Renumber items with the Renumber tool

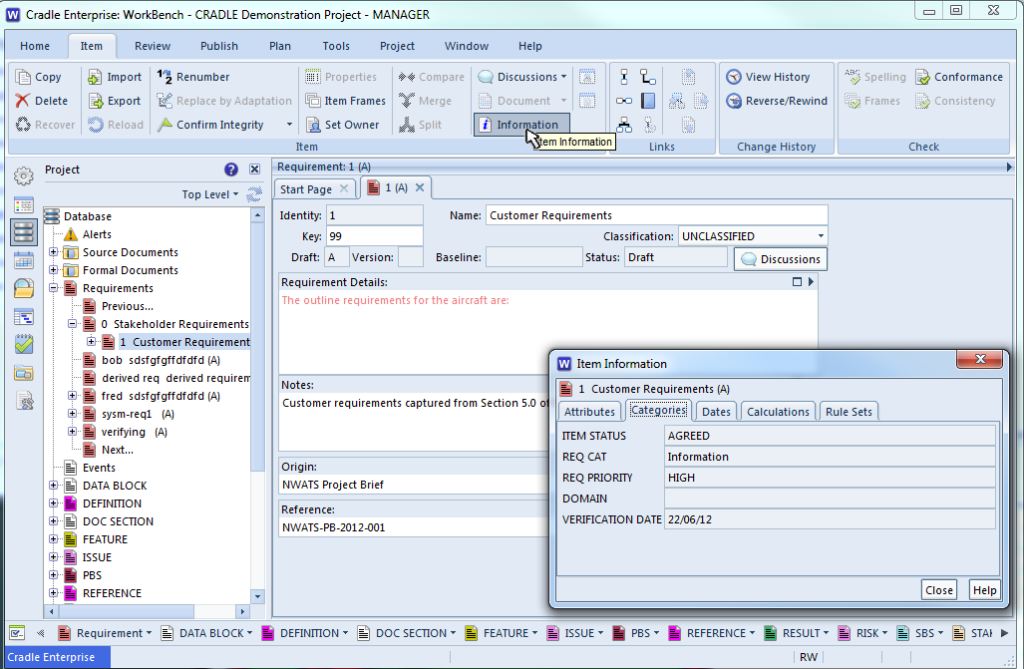tap(193, 77)
